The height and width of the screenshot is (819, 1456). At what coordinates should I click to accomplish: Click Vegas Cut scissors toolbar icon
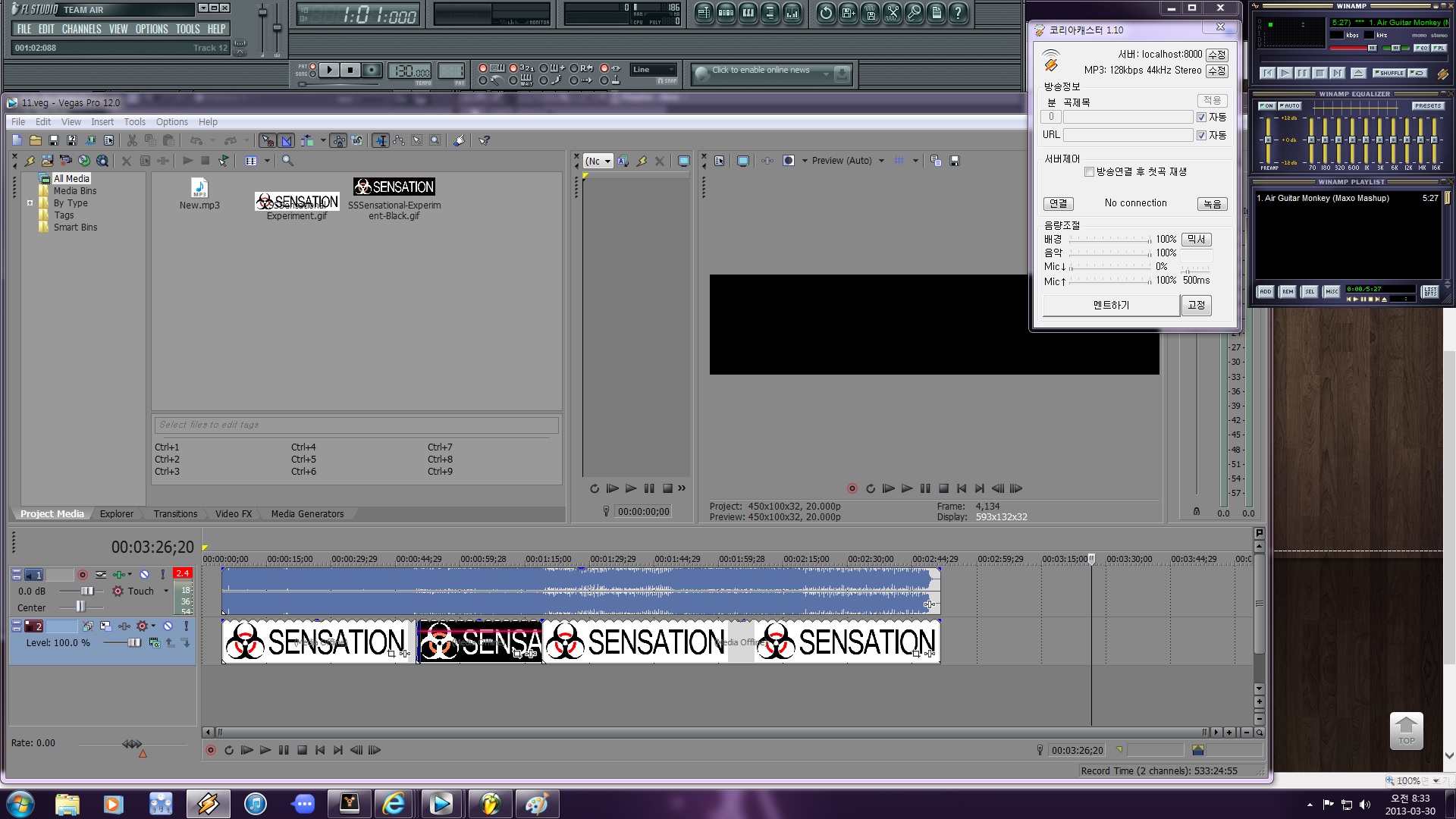coord(132,140)
